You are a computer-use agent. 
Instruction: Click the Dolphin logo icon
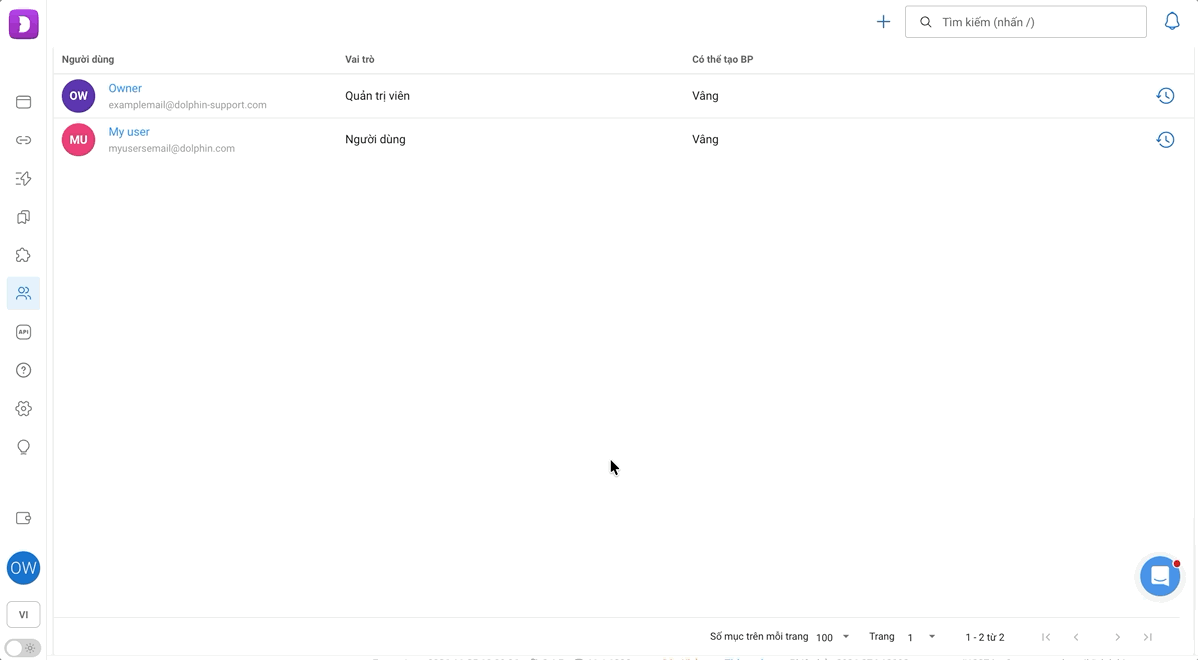[24, 24]
